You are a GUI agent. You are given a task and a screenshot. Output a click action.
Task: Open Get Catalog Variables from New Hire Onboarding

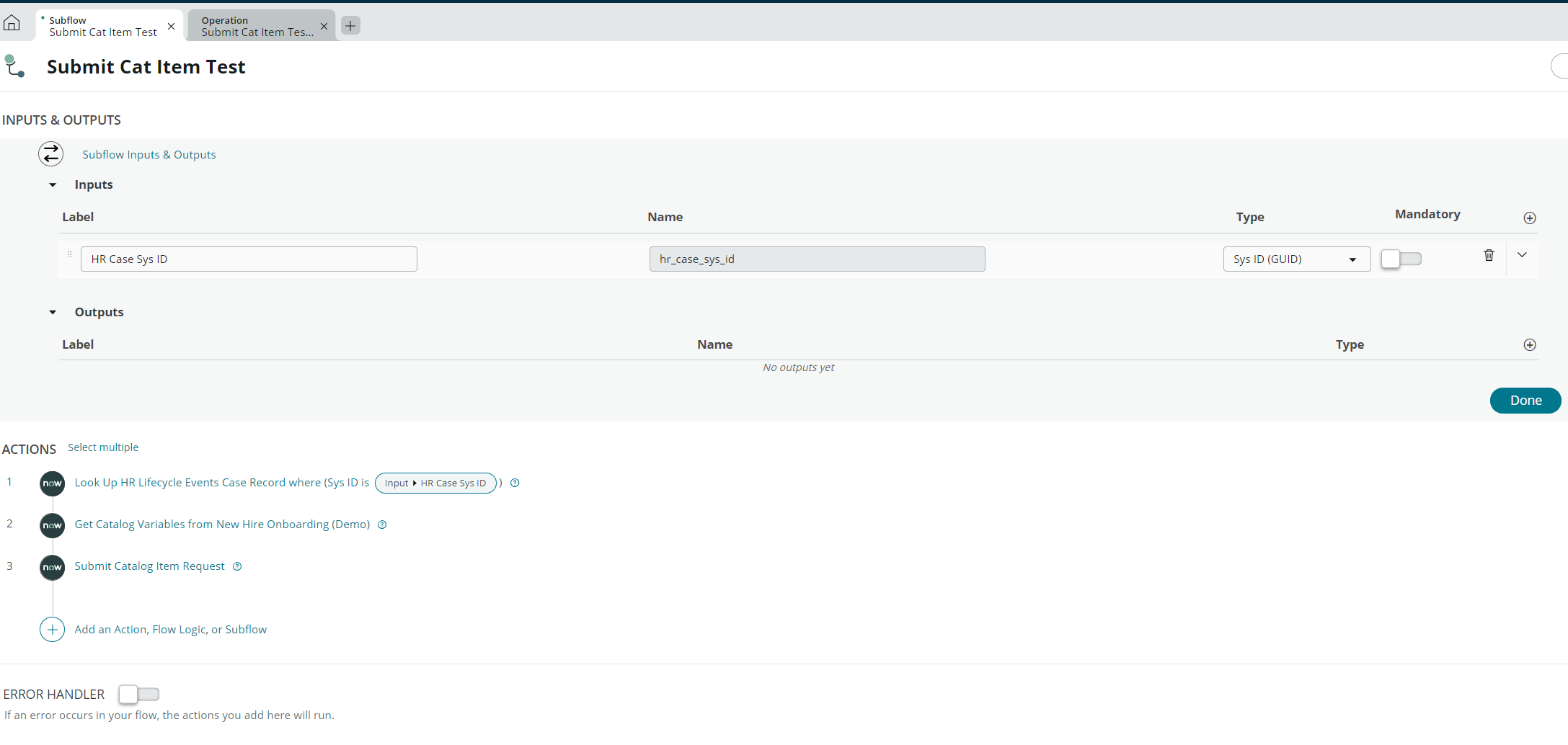point(222,525)
